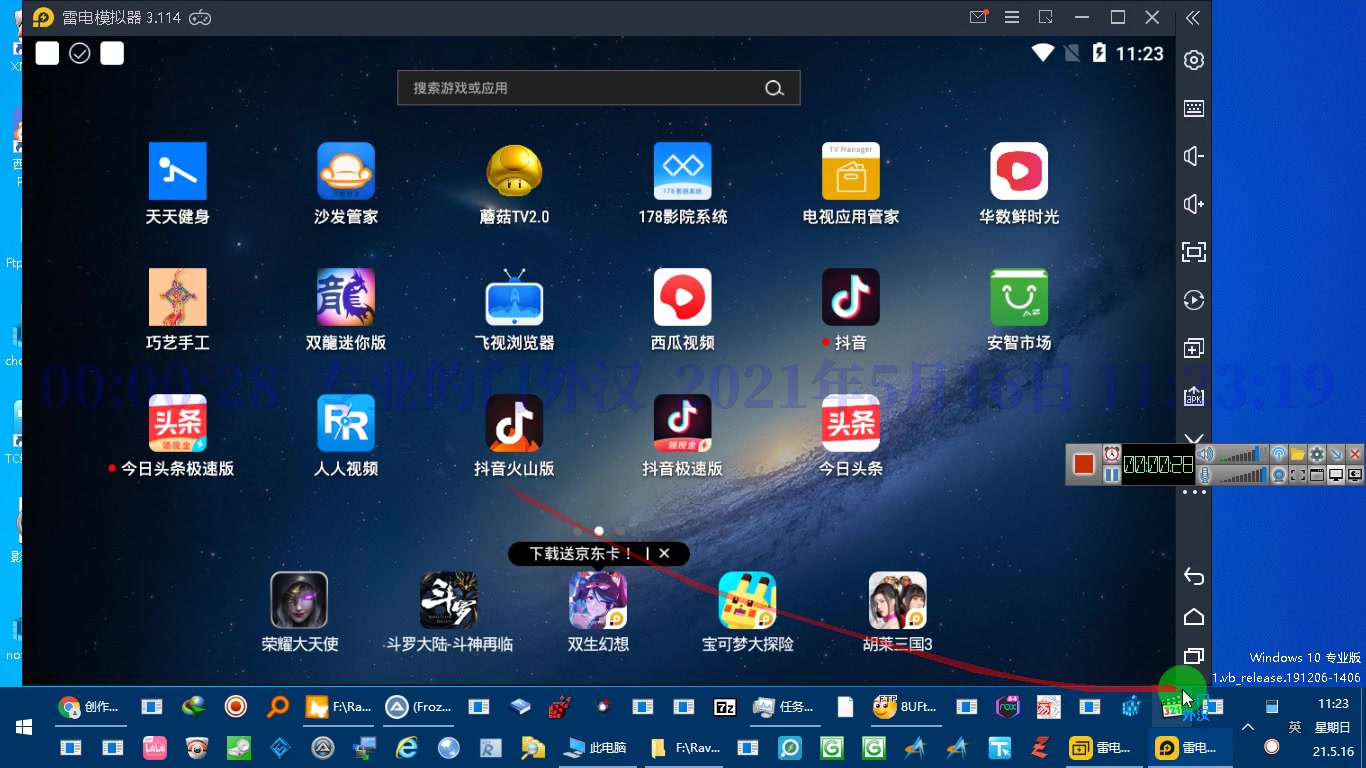Show more sidebar tools (three dots)
The image size is (1366, 768).
pyautogui.click(x=1193, y=493)
